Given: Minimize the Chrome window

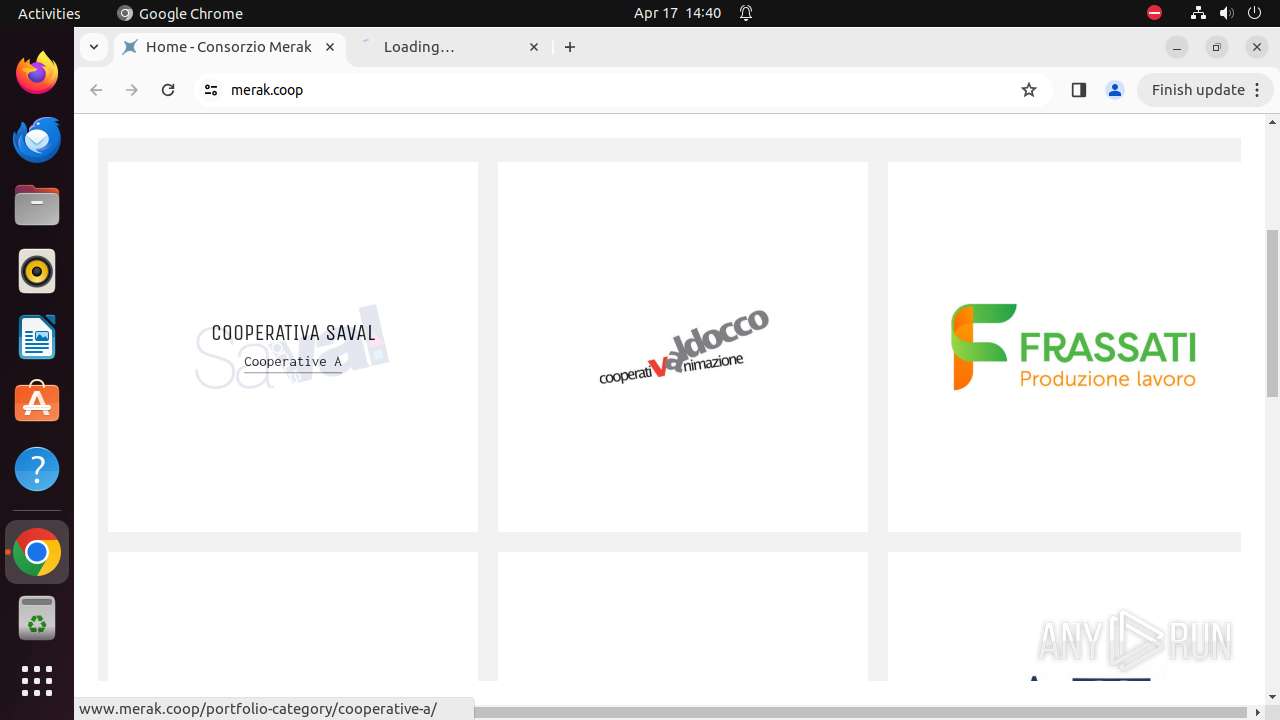Looking at the screenshot, I should 1177,47.
